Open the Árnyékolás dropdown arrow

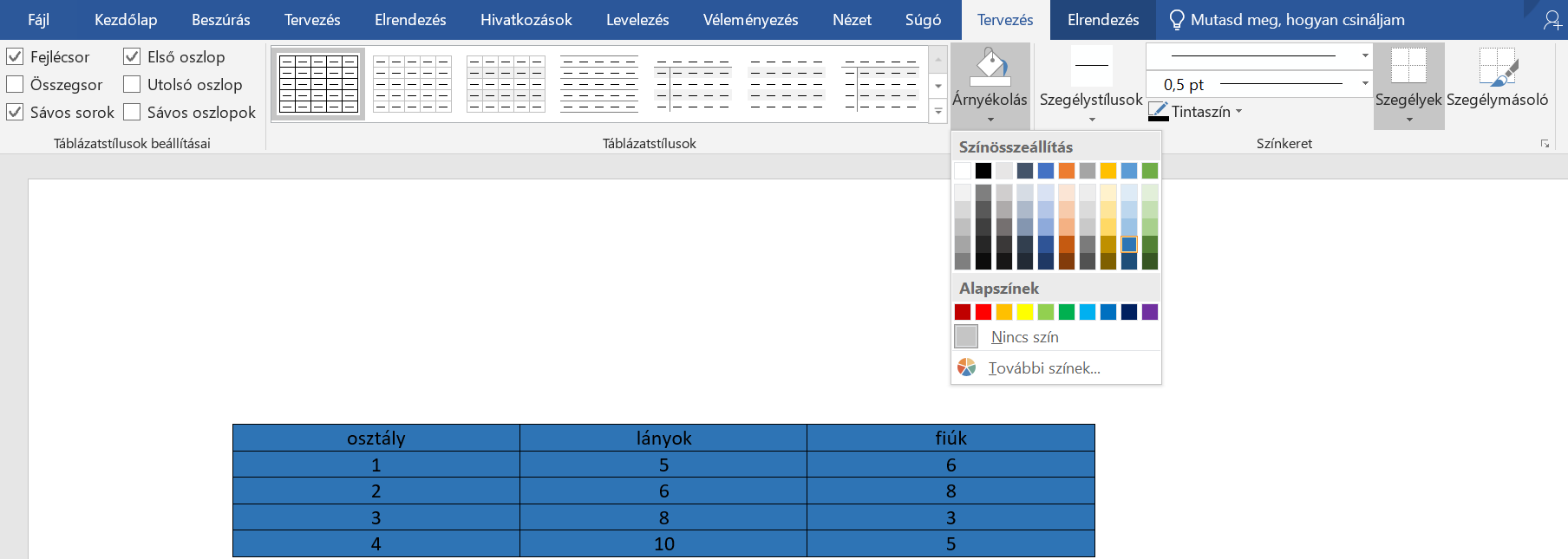pyautogui.click(x=990, y=120)
